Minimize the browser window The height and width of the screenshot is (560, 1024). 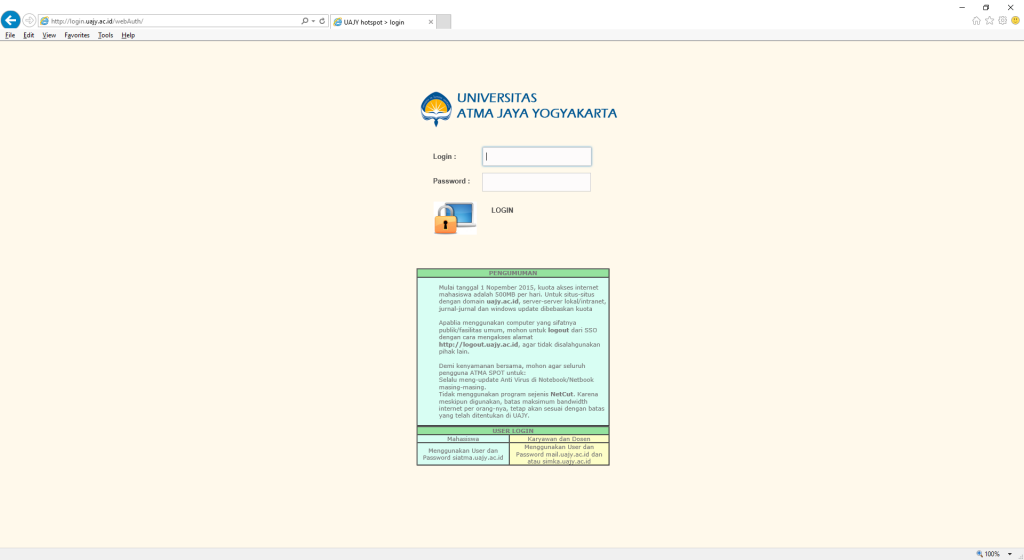click(x=962, y=7)
